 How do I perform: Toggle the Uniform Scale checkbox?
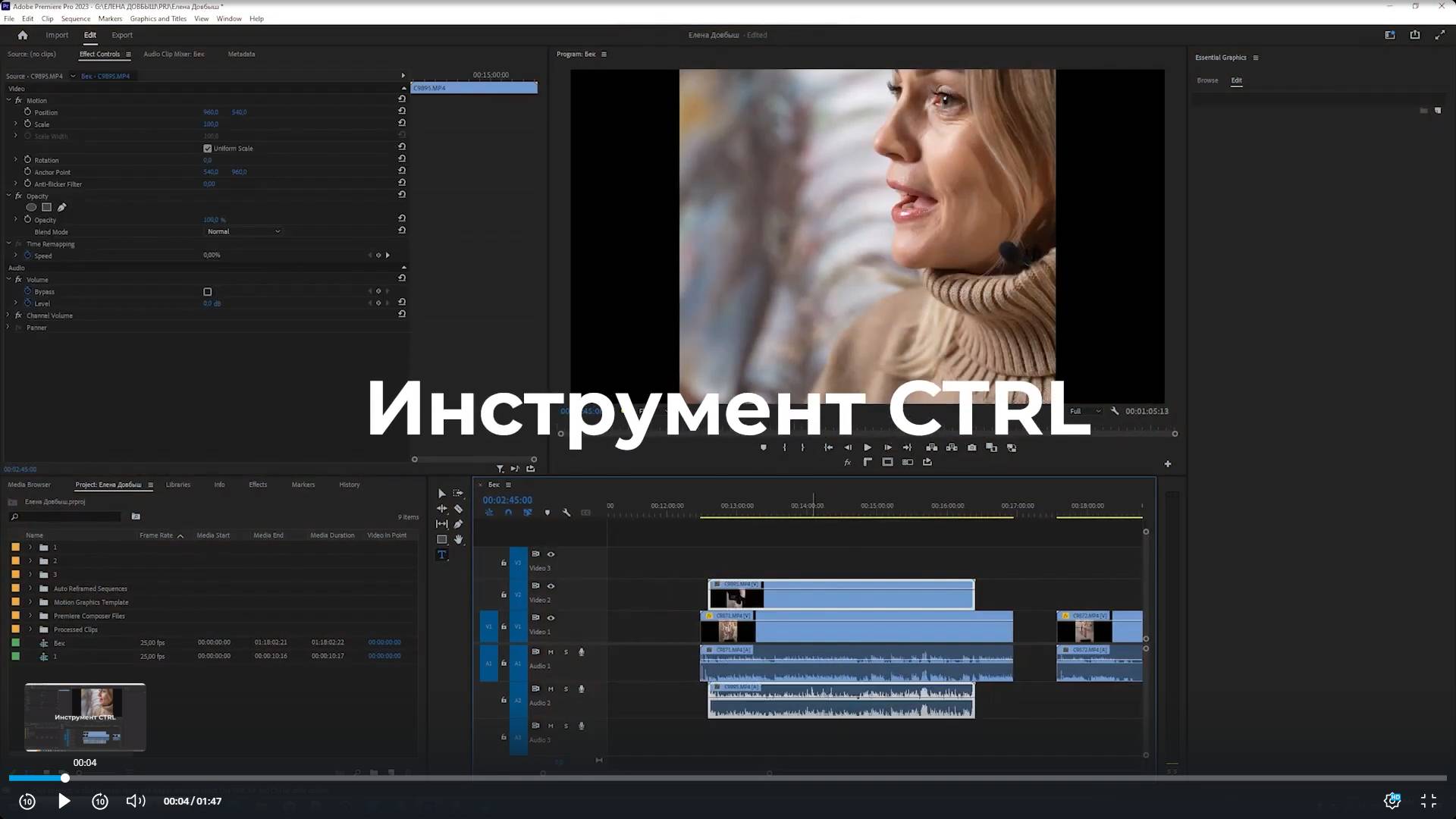[208, 149]
